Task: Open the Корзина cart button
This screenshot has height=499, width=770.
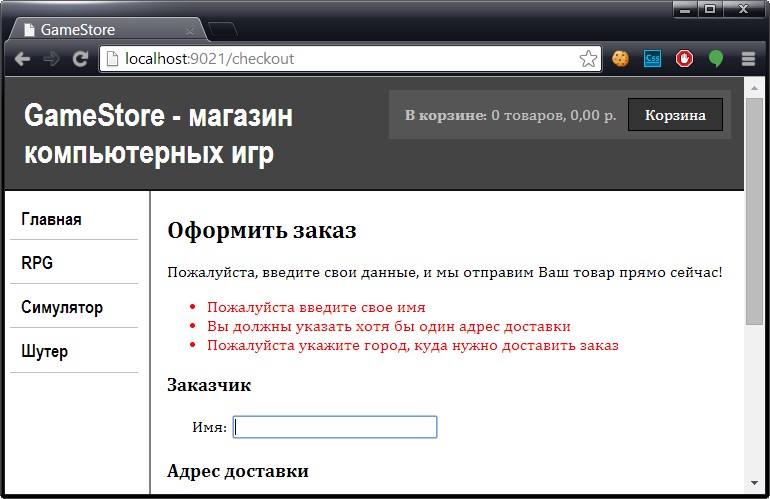Action: pos(675,115)
